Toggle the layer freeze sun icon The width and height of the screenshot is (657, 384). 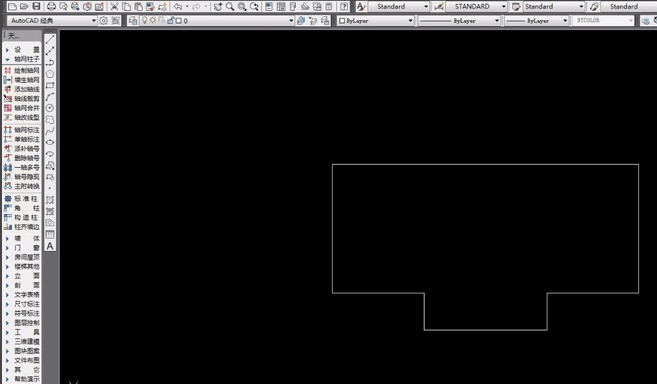tap(153, 20)
